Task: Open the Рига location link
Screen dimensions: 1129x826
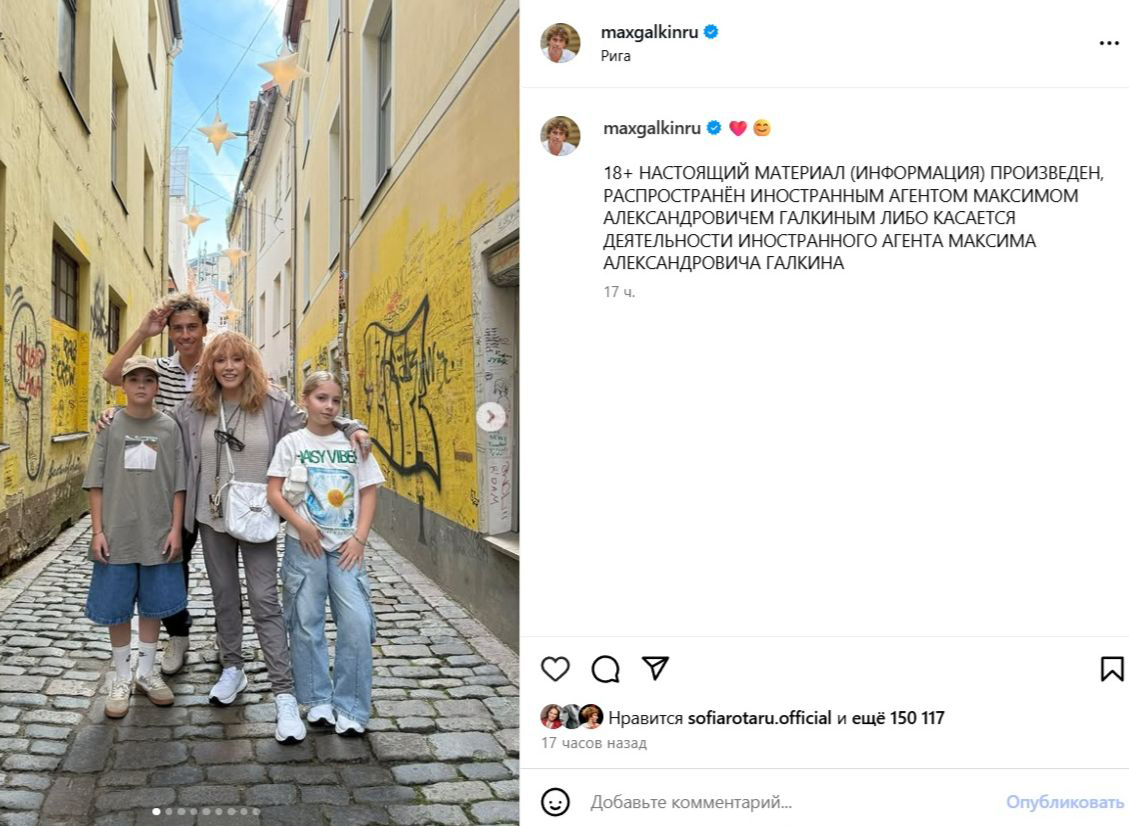Action: pos(616,55)
